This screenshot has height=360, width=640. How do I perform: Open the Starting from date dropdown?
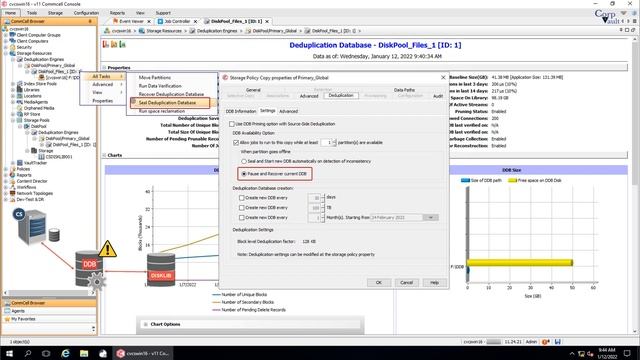(x=431, y=218)
